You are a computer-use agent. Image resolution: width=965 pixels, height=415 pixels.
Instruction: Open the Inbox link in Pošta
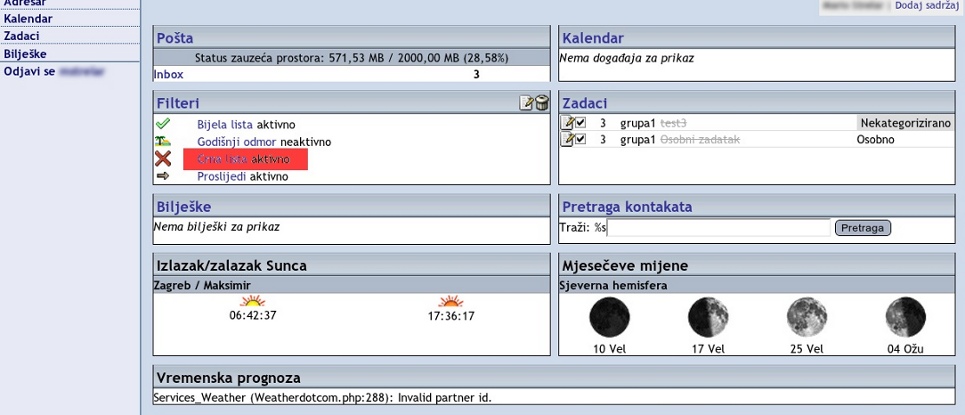pyautogui.click(x=168, y=74)
